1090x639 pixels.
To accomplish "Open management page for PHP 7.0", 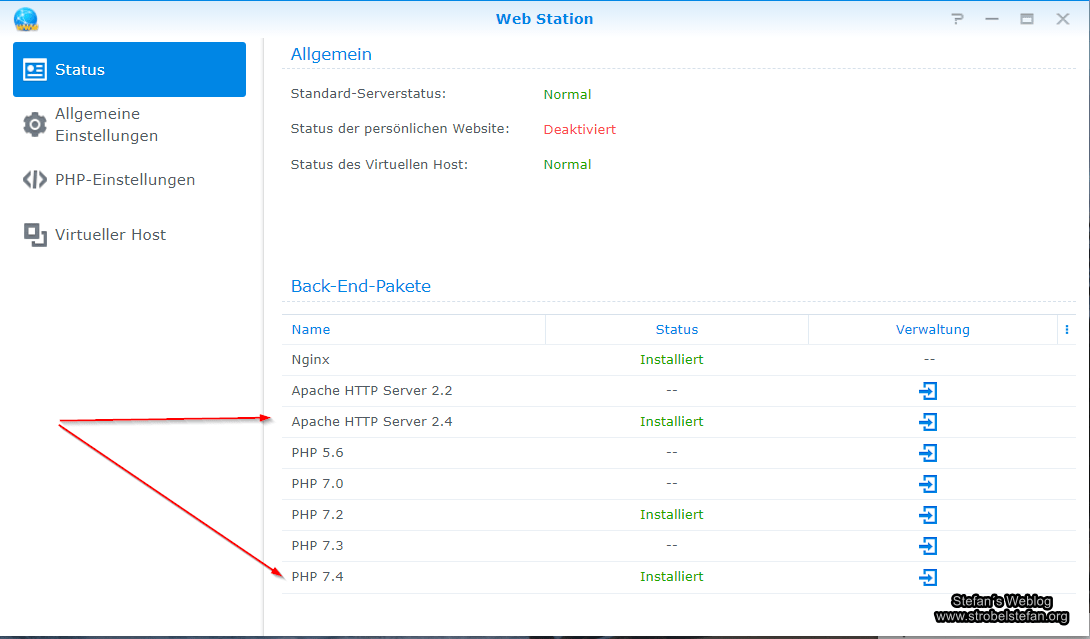I will pyautogui.click(x=928, y=484).
